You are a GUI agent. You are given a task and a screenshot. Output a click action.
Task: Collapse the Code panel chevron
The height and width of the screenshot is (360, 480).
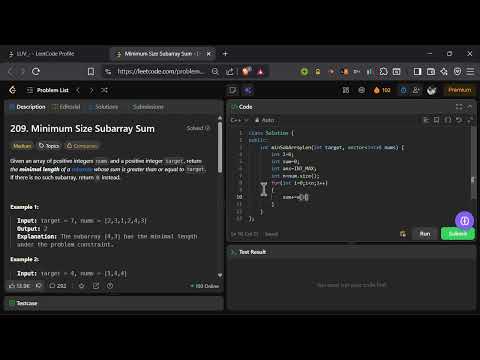[x=470, y=107]
